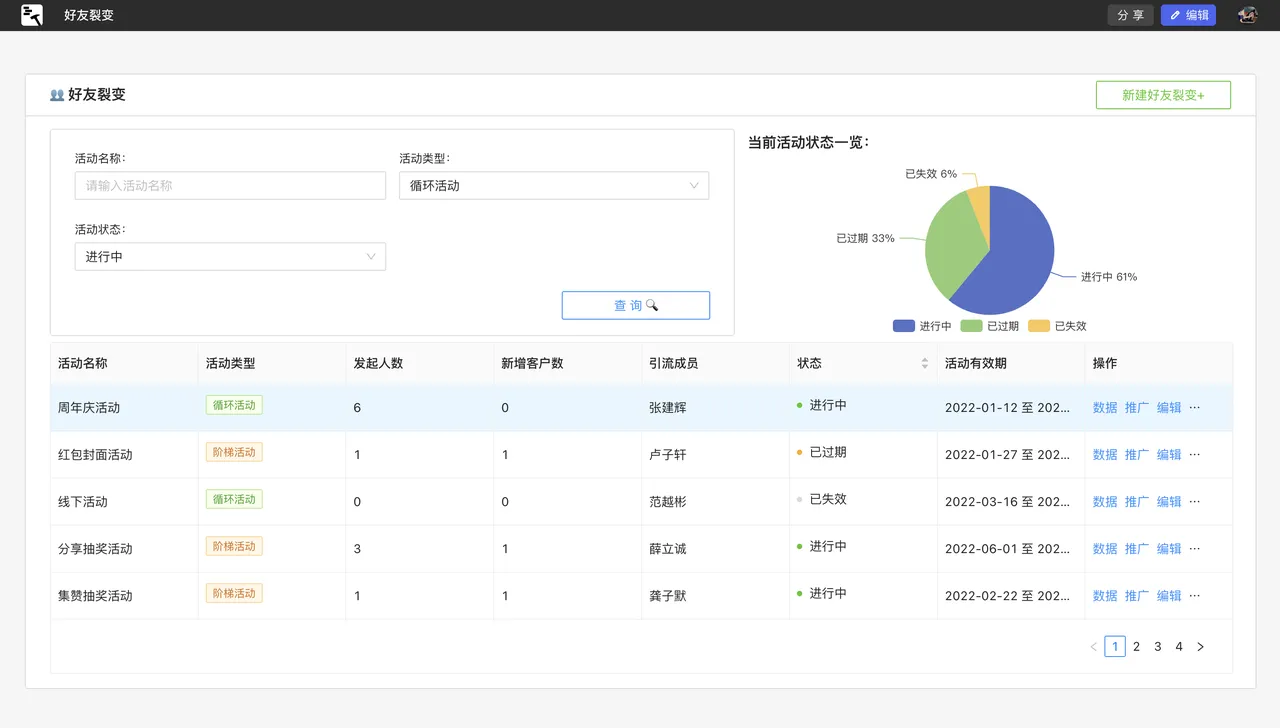Image resolution: width=1280 pixels, height=728 pixels.
Task: Go to next page arrow
Action: 1200,647
